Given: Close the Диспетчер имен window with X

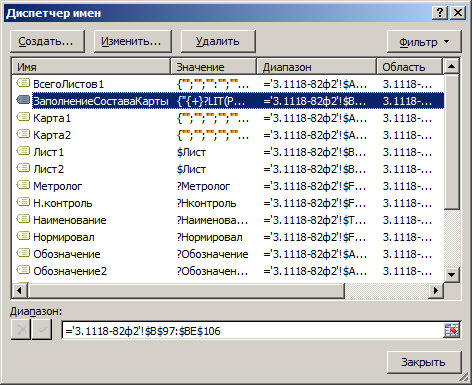Looking at the screenshot, I should [x=458, y=13].
